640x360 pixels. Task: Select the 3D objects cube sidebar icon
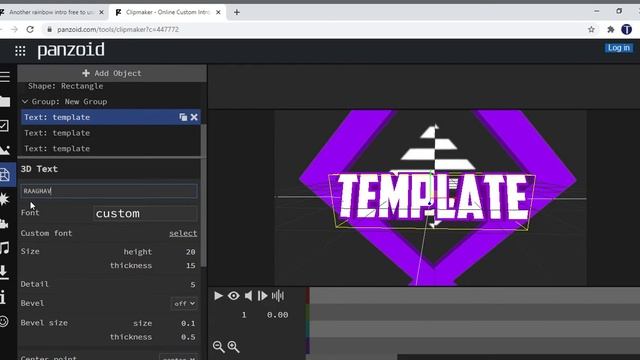click(5, 175)
